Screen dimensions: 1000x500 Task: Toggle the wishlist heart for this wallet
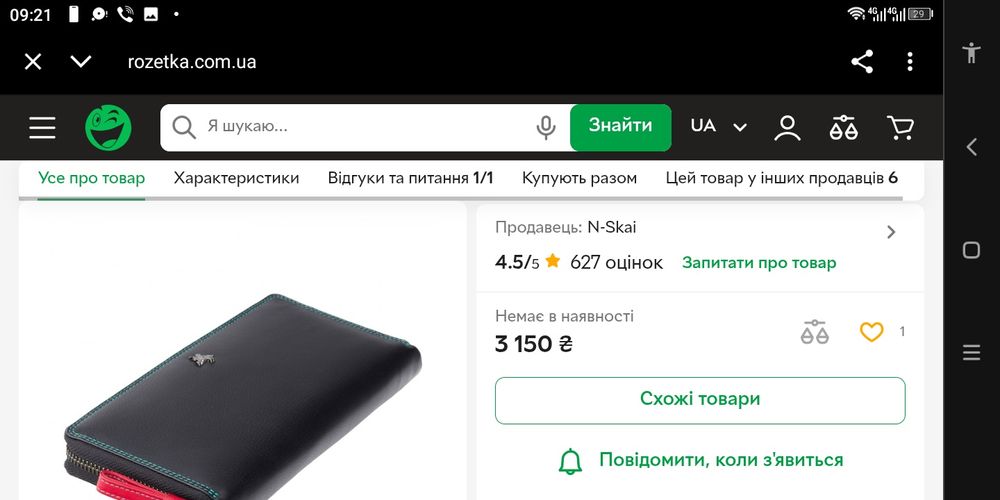[x=871, y=332]
